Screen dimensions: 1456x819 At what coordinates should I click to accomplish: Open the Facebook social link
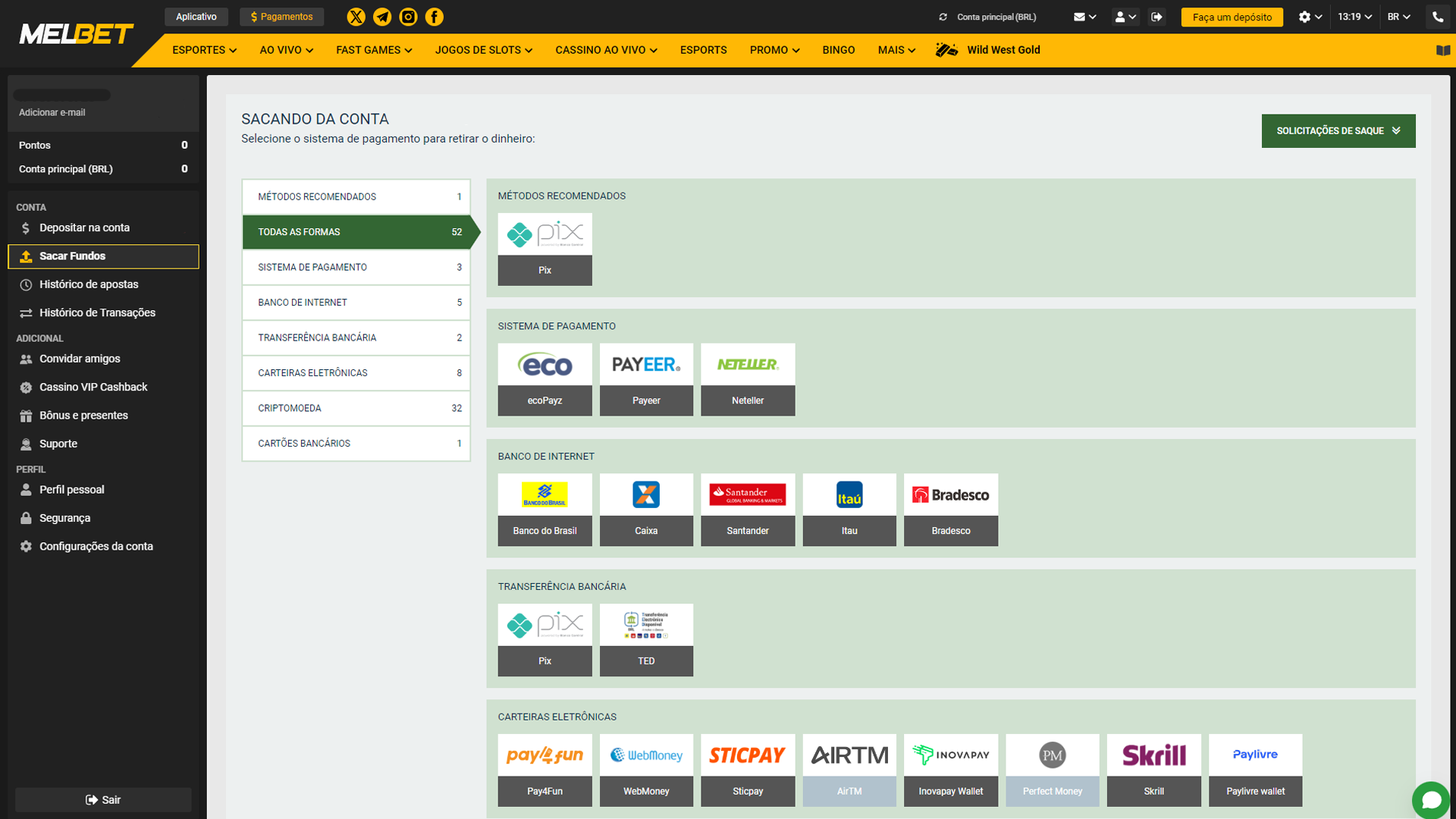pos(435,17)
